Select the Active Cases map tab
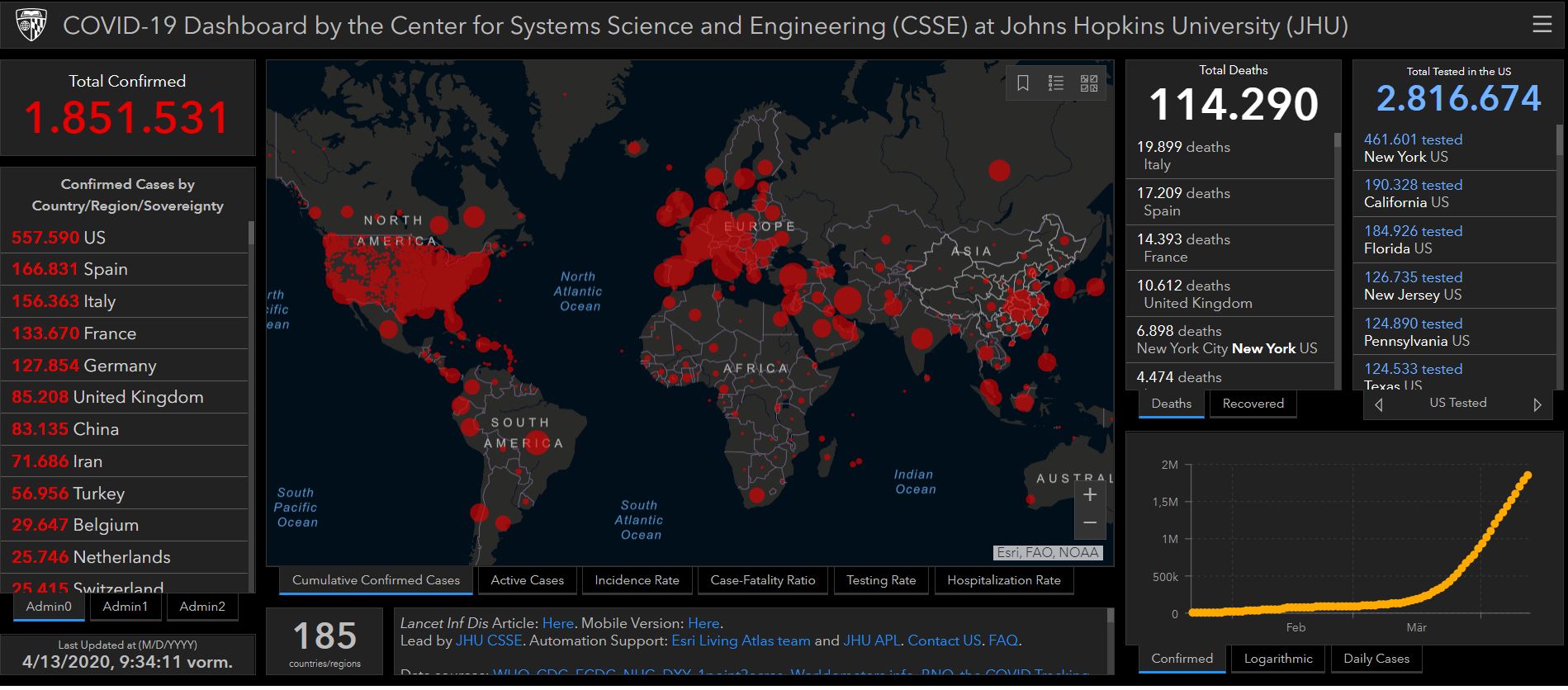This screenshot has width=1568, height=690. click(x=527, y=580)
